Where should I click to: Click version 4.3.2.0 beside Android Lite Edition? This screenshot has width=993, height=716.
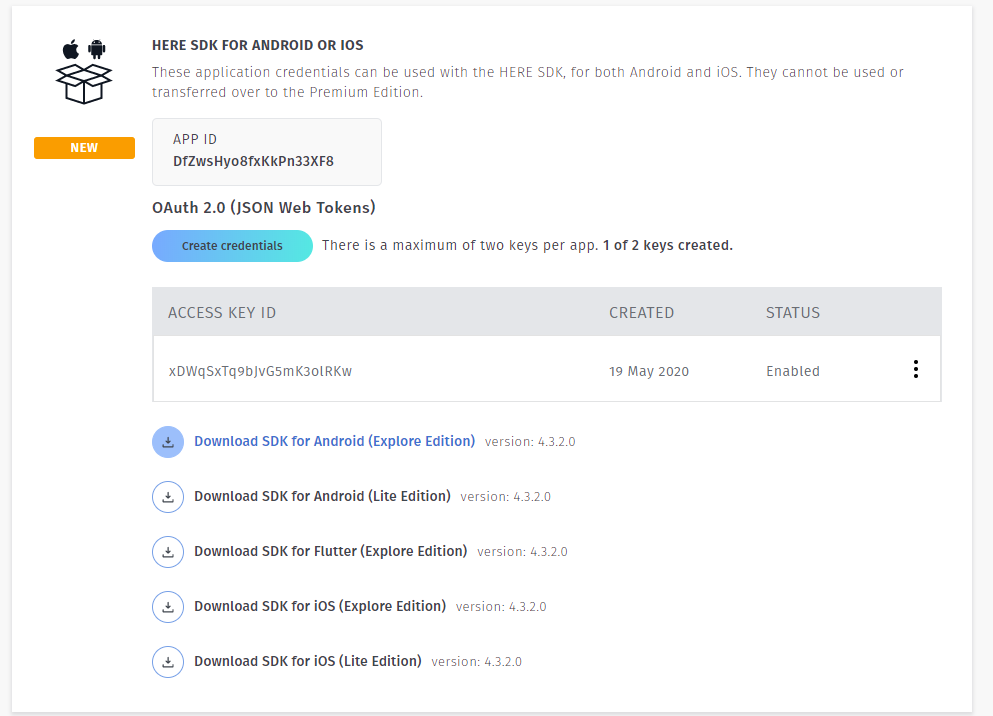(505, 497)
